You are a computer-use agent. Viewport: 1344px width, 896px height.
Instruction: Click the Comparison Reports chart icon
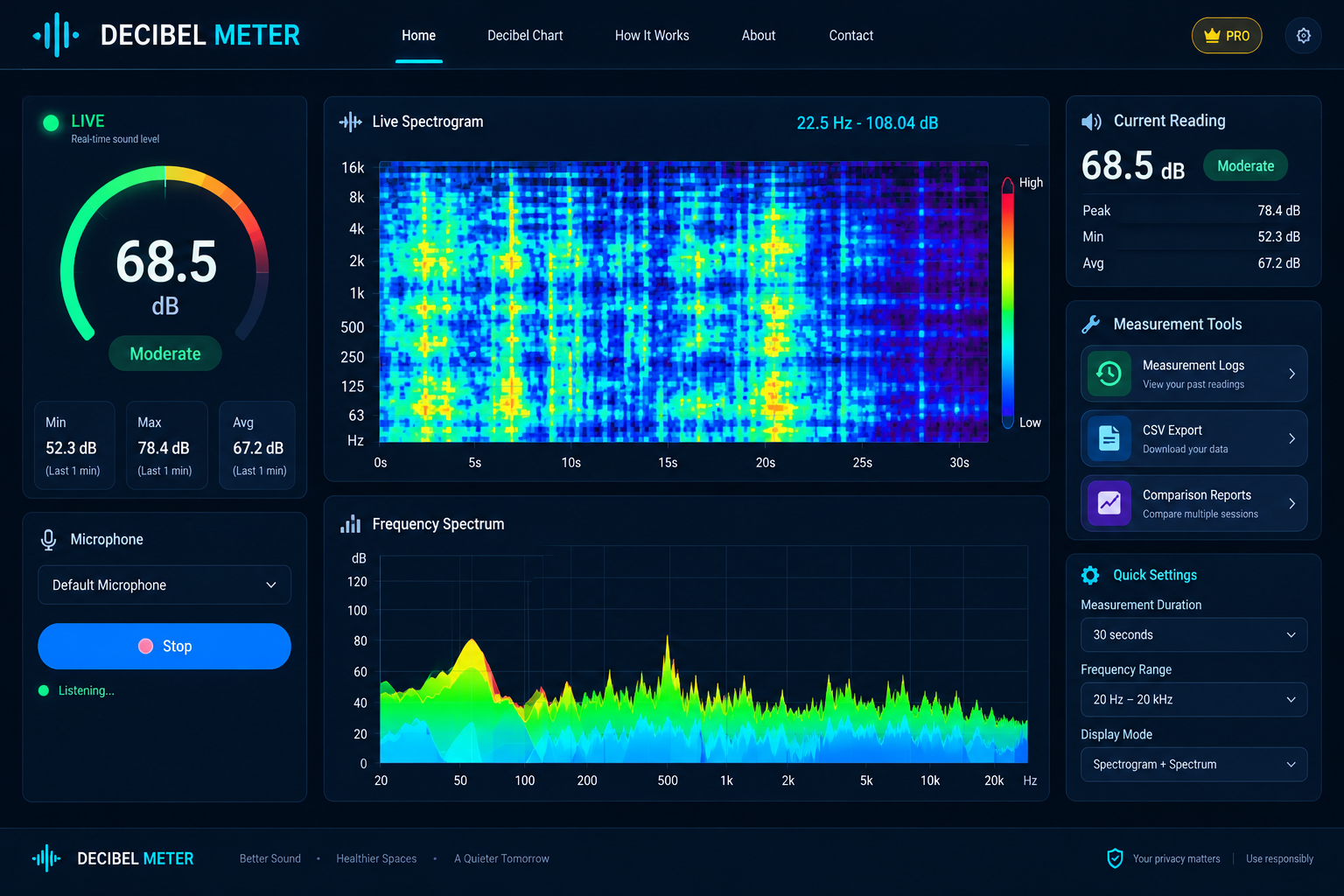tap(1109, 503)
